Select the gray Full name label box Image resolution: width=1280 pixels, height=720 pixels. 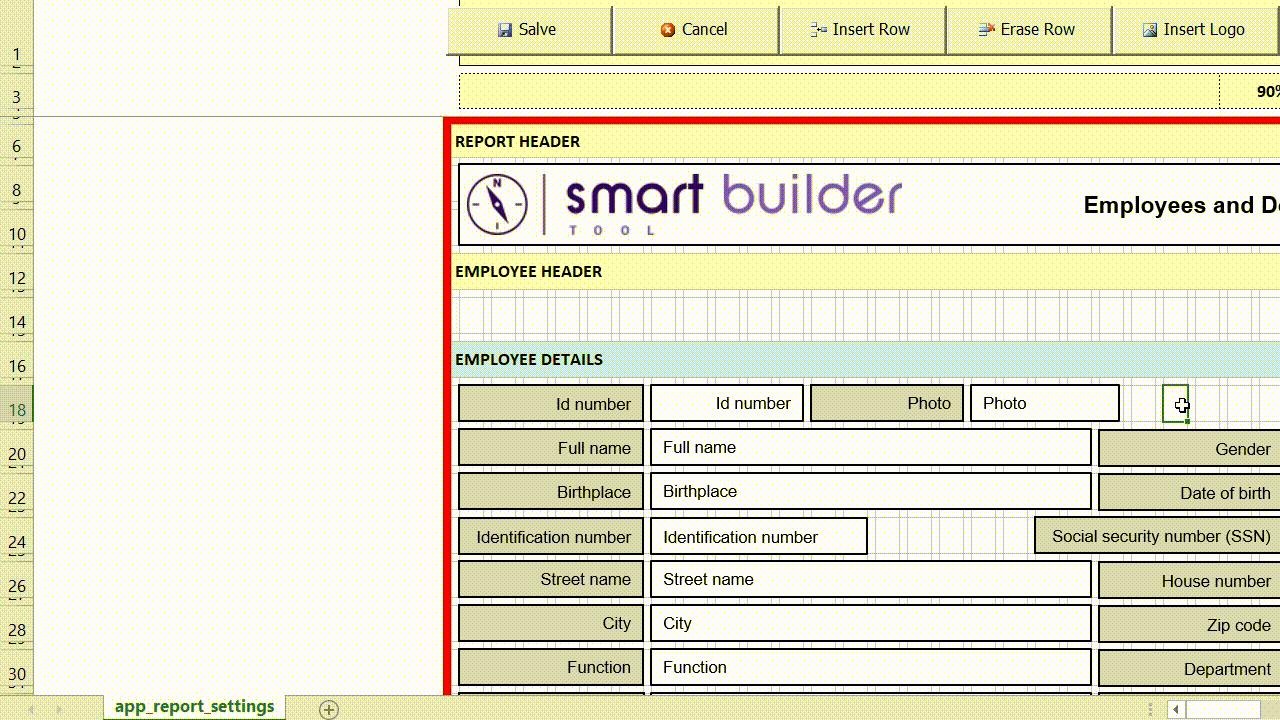coord(551,448)
